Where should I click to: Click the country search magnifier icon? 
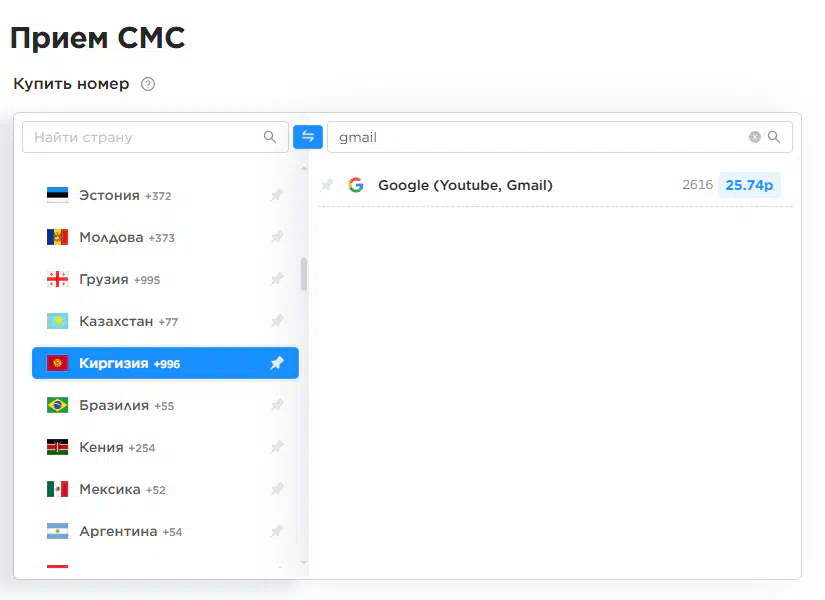pyautogui.click(x=269, y=137)
